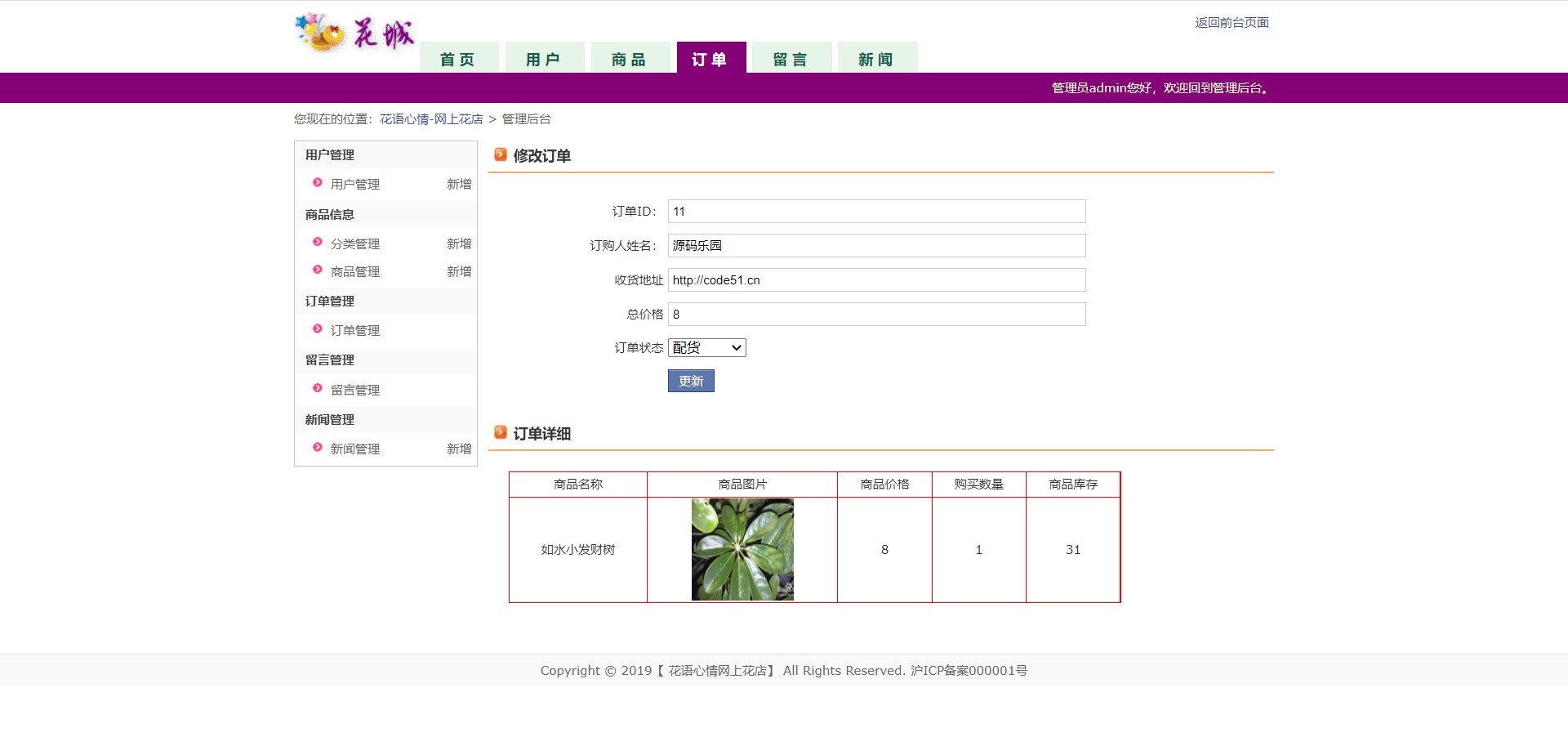Switch to the 首页 tab
Image resolution: width=1568 pixels, height=737 pixels.
click(x=458, y=59)
